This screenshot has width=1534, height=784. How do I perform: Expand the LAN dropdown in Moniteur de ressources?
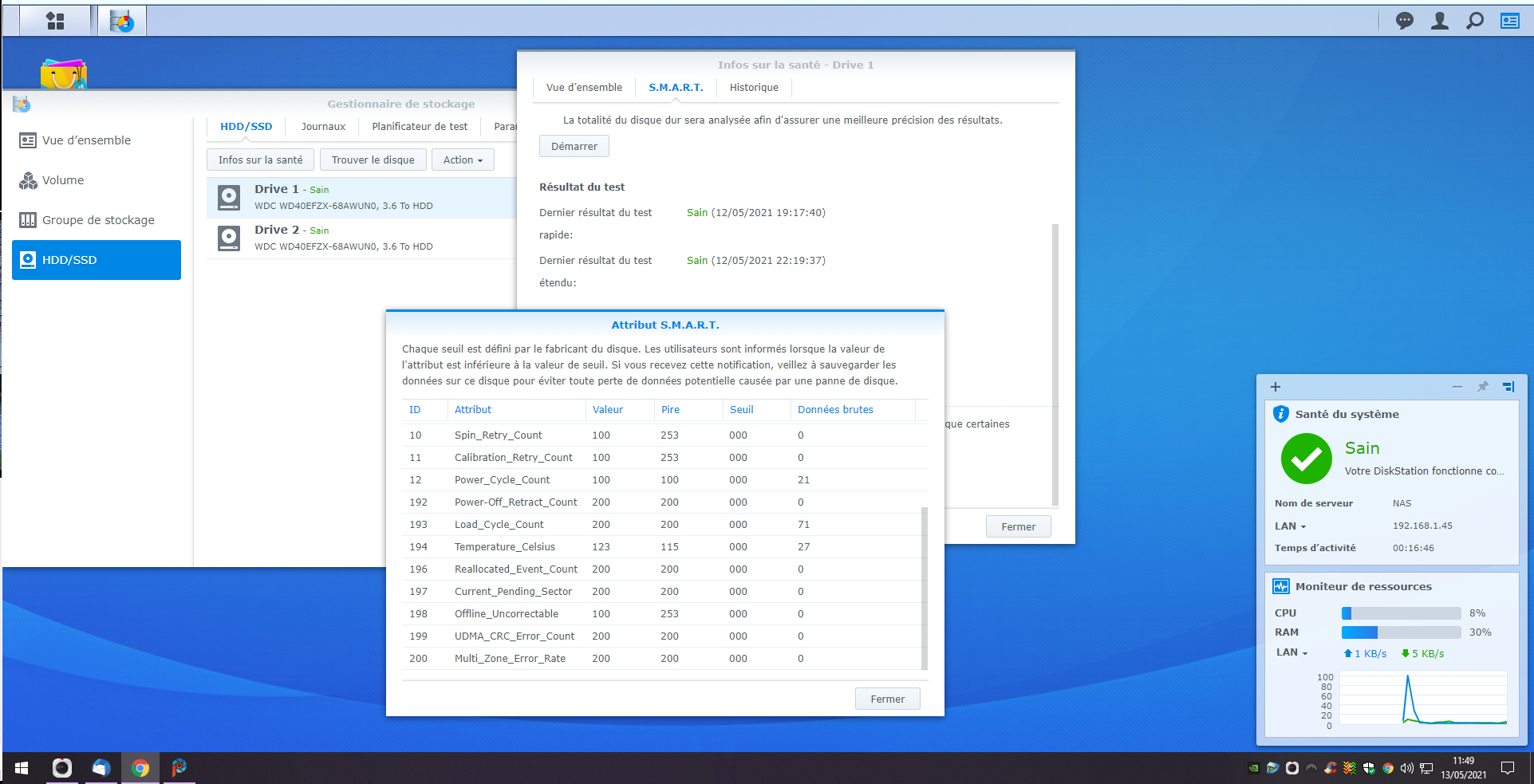(x=1292, y=652)
